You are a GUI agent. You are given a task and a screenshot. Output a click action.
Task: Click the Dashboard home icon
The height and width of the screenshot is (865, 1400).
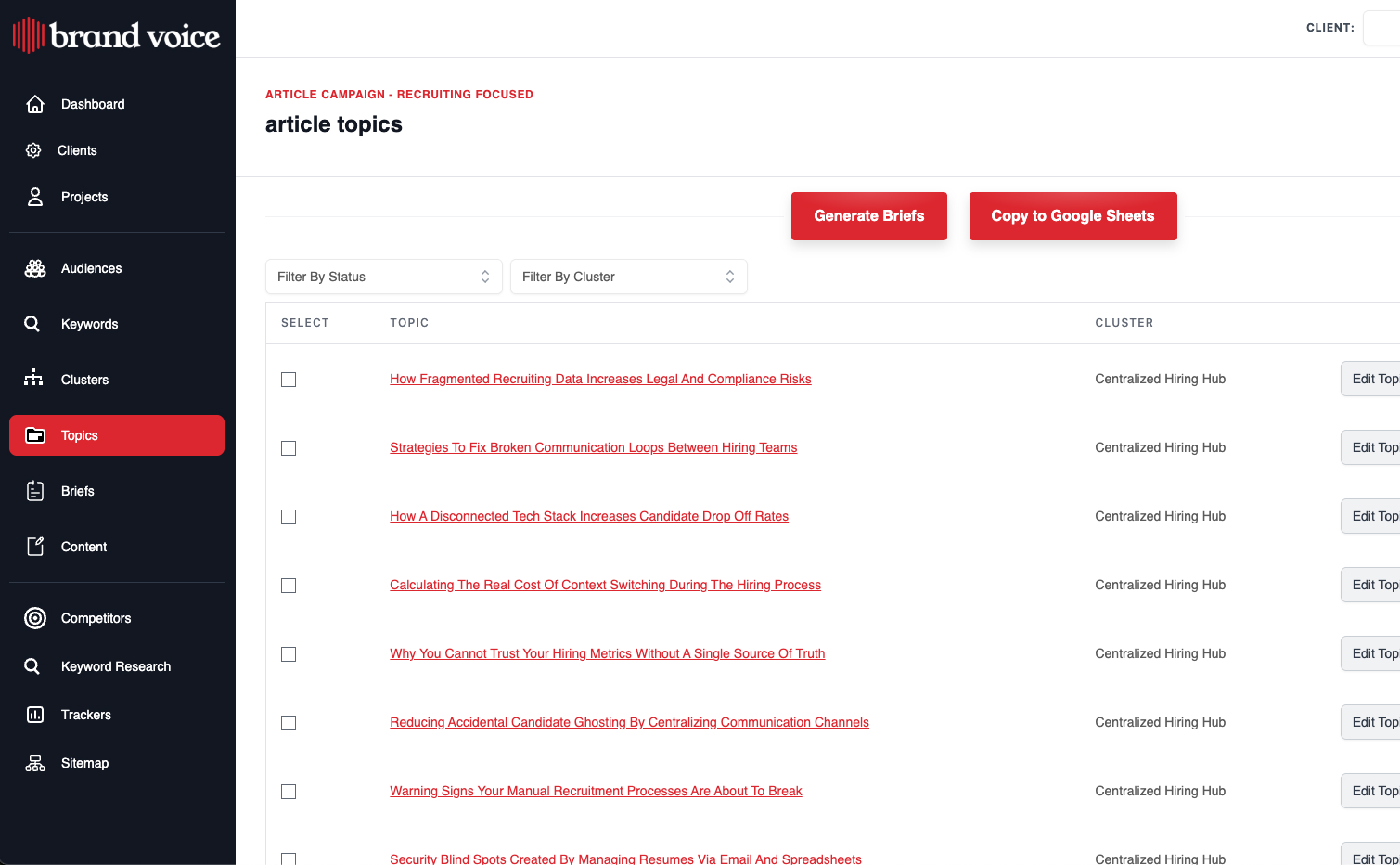pos(35,104)
